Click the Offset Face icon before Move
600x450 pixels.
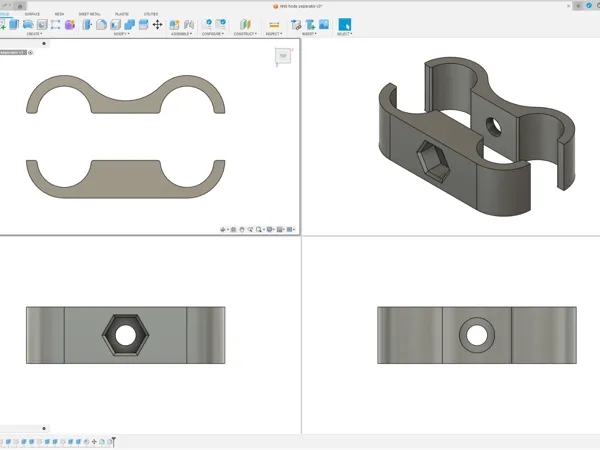point(143,24)
